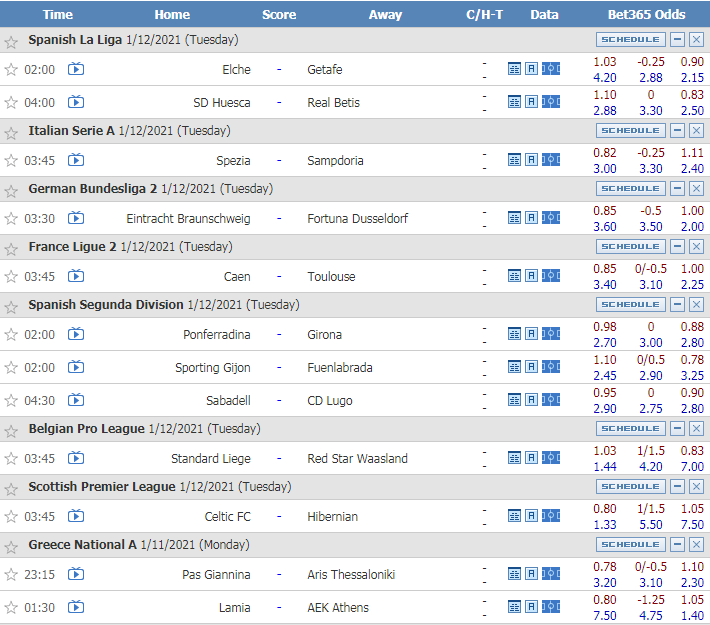Open live video icon for Celtic FC match
The height and width of the screenshot is (625, 710).
pos(76,516)
